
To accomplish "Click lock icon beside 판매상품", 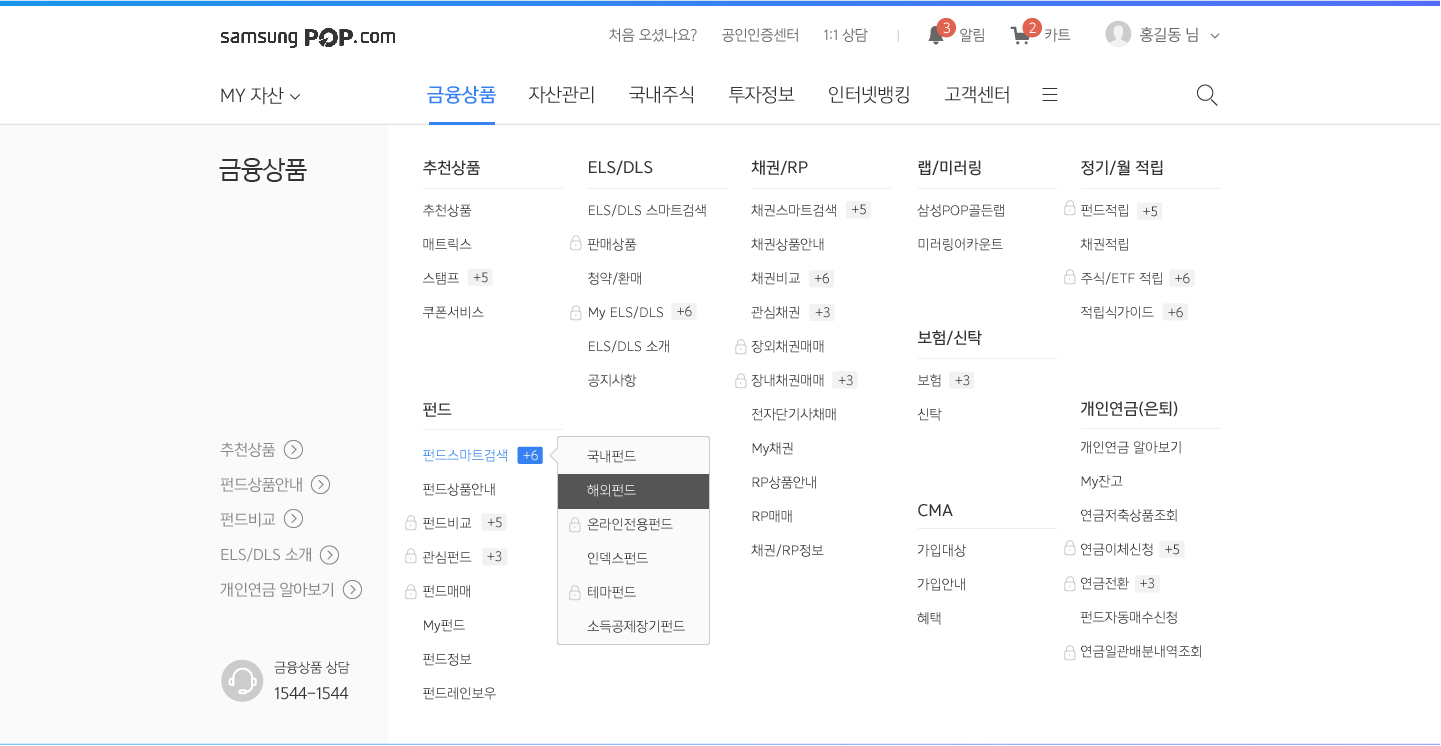I will point(576,243).
